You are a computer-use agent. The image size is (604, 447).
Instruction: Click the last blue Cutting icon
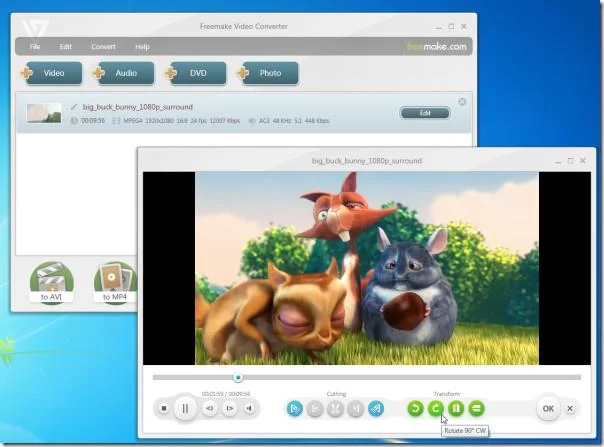click(376, 408)
